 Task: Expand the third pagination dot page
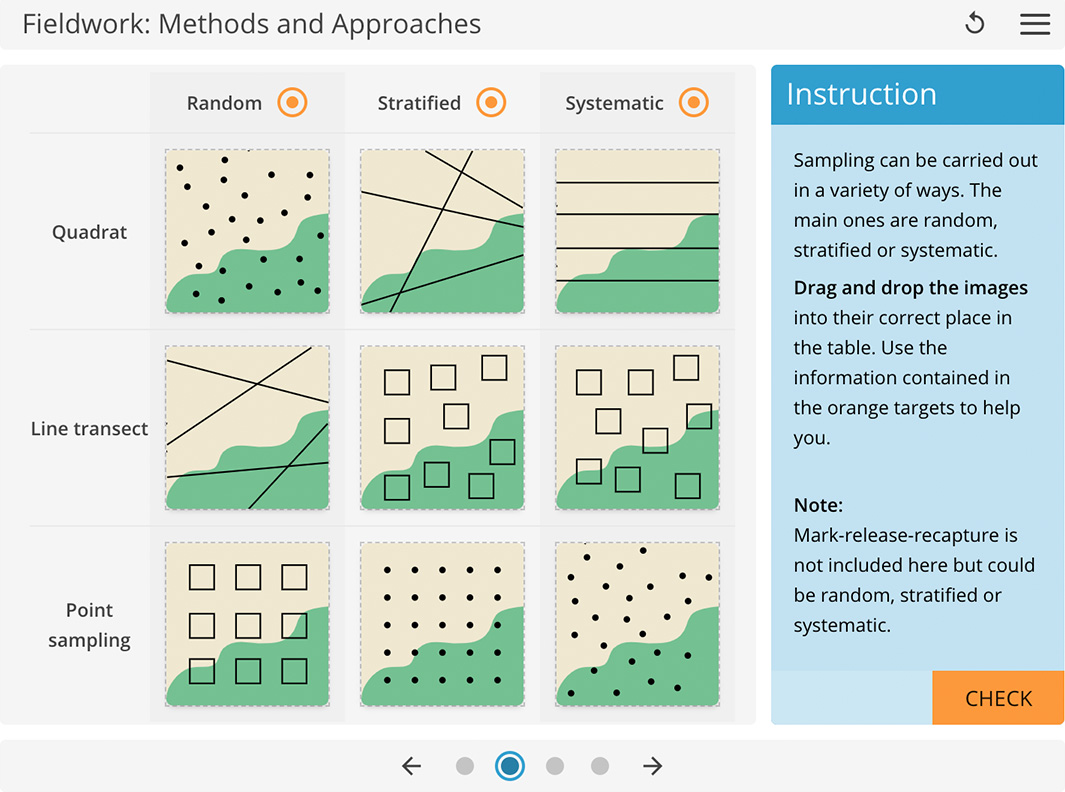[554, 765]
